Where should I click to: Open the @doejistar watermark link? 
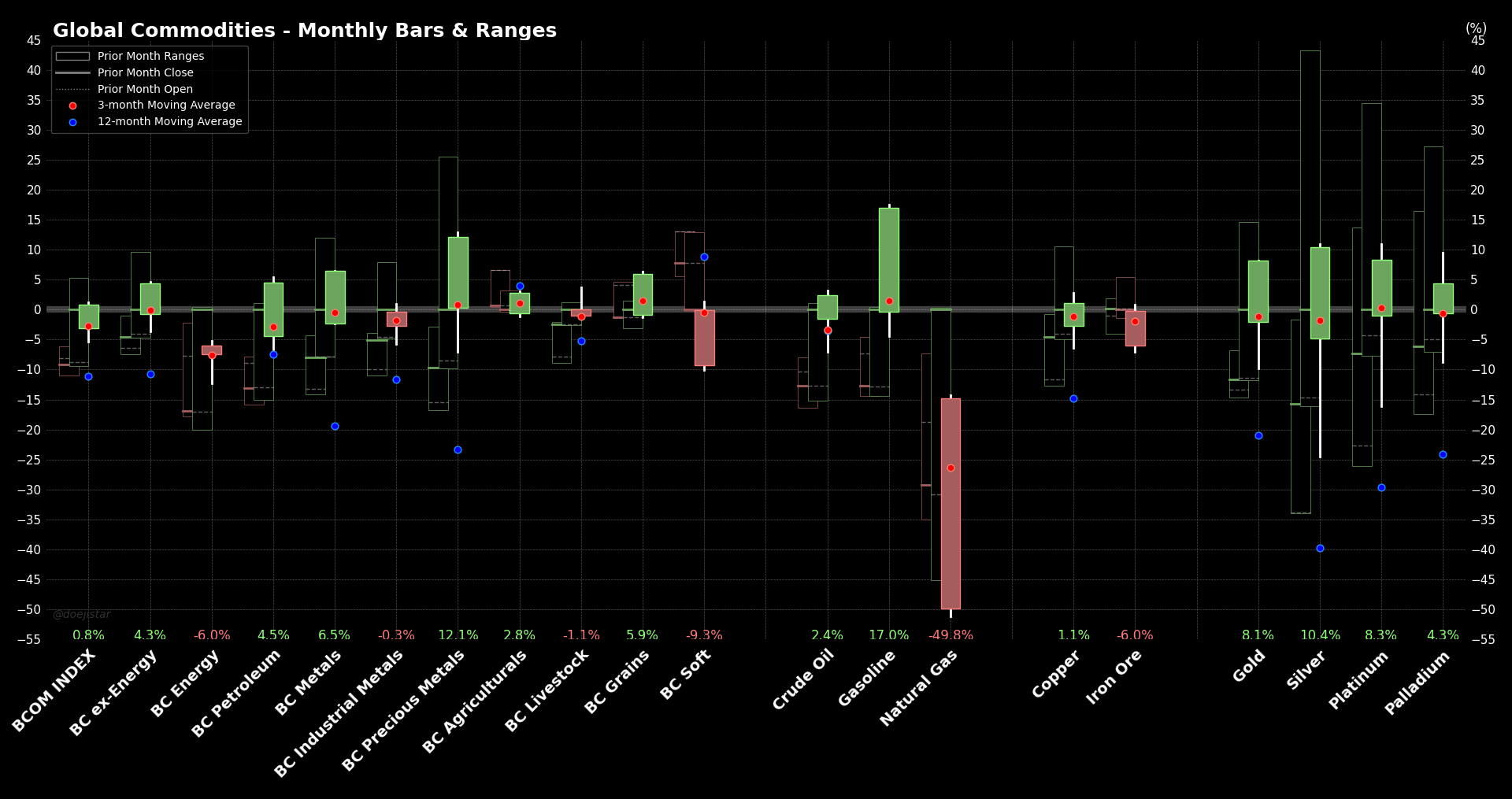point(82,614)
